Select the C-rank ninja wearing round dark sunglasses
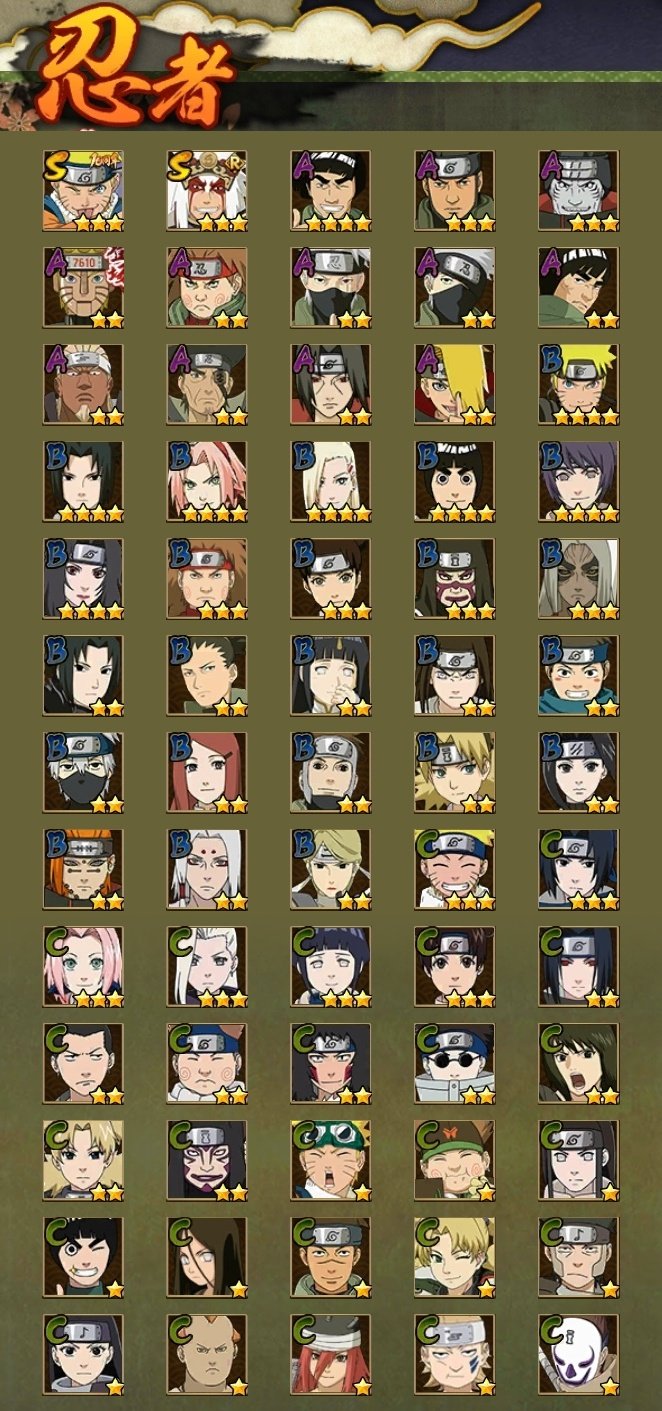Image resolution: width=662 pixels, height=1411 pixels. click(455, 1063)
